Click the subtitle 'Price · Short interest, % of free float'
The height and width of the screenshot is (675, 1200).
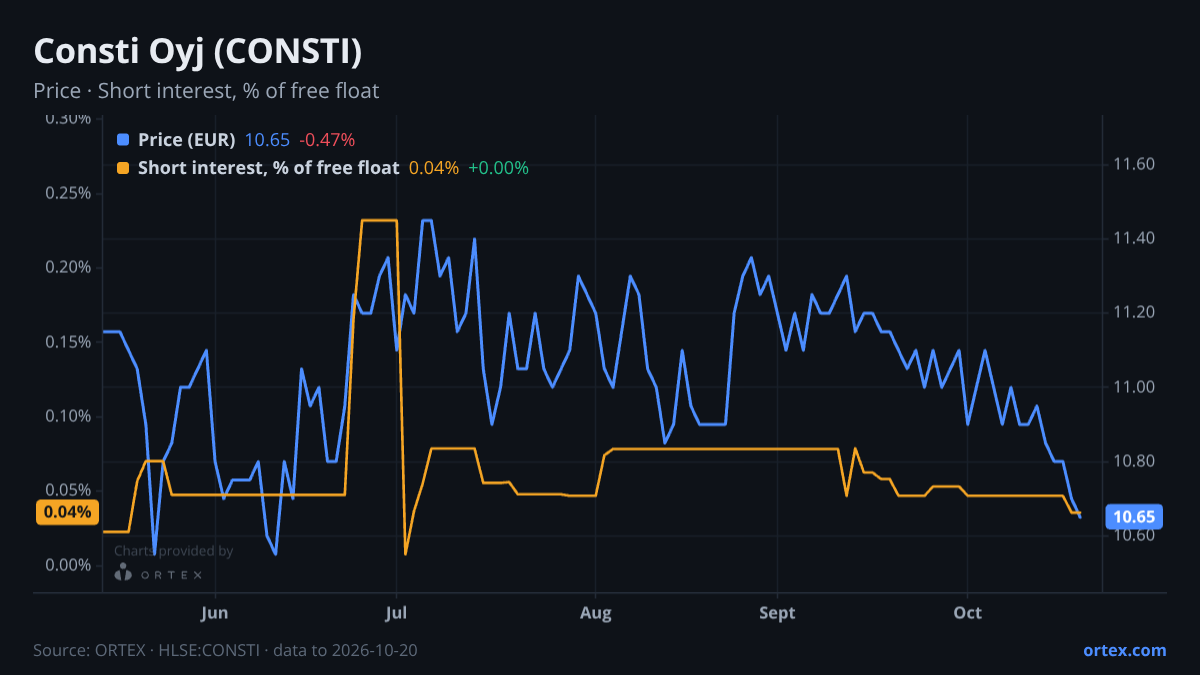click(206, 91)
